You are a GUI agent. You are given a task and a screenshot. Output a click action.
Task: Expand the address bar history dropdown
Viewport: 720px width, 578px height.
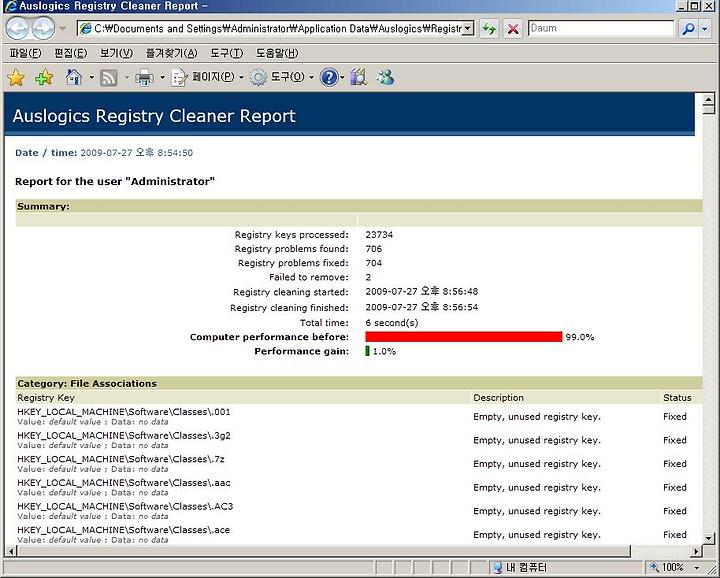click(x=467, y=28)
